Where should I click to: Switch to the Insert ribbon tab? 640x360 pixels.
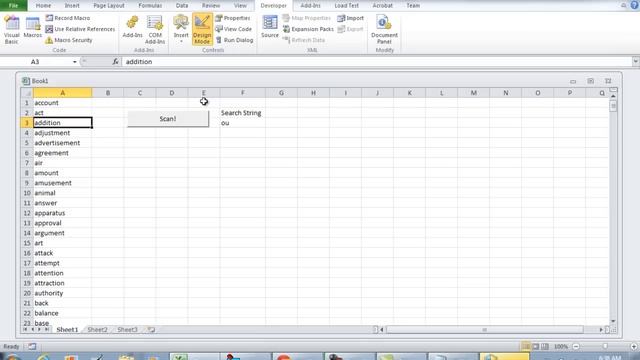[72, 5]
